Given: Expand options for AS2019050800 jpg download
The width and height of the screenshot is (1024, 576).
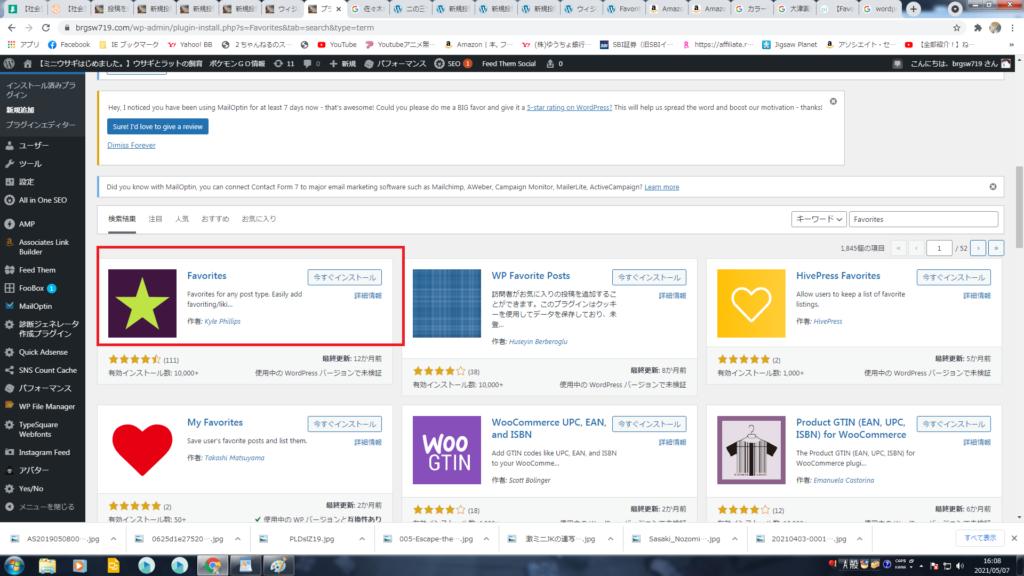Looking at the screenshot, I should (x=113, y=537).
